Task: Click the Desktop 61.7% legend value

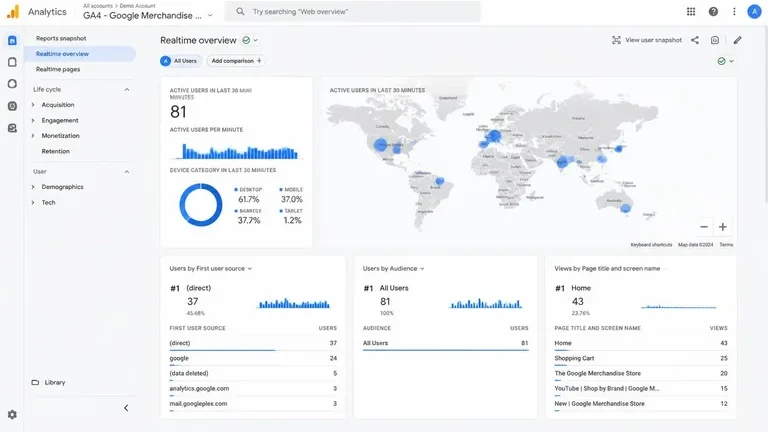Action: pos(249,199)
